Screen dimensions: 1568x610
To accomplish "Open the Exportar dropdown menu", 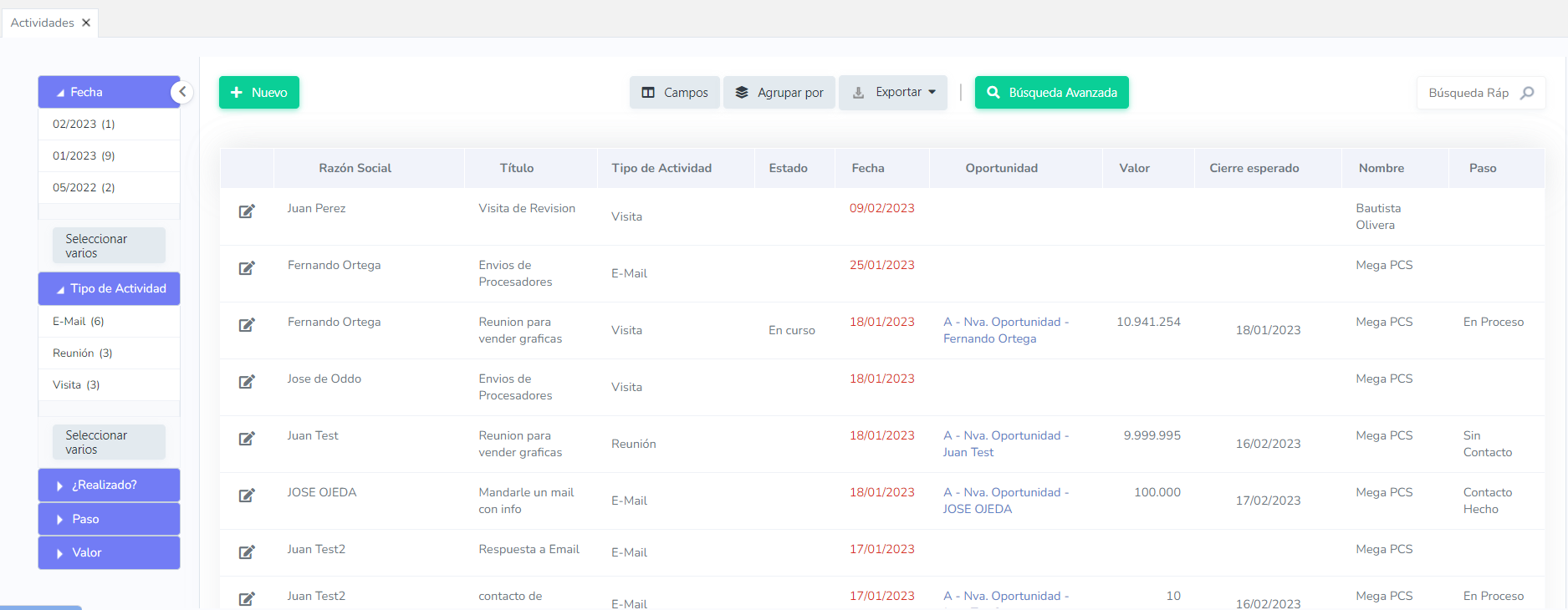I will click(x=893, y=93).
